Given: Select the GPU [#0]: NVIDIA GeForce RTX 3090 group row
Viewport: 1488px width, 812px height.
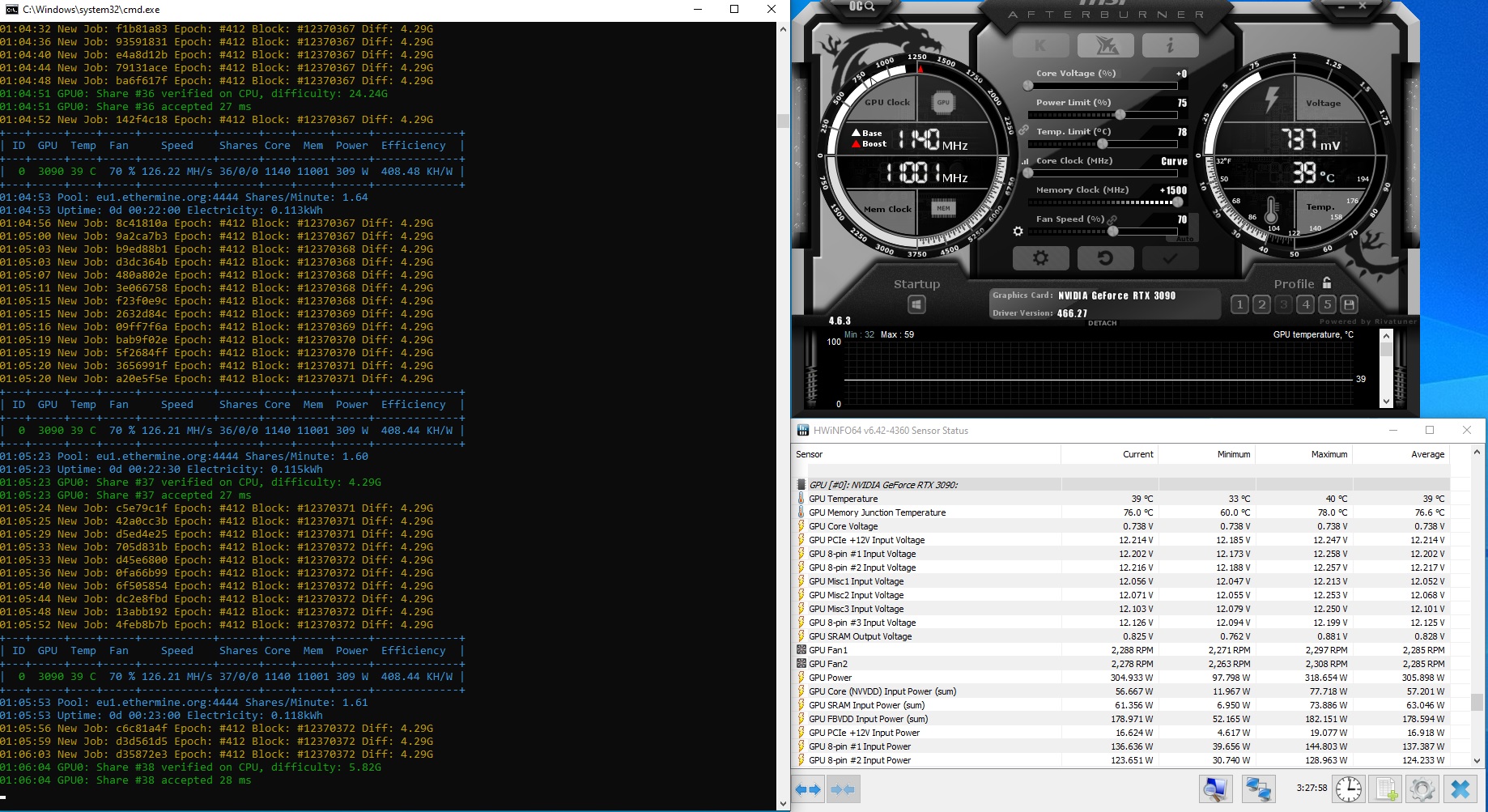Looking at the screenshot, I should coord(1121,485).
